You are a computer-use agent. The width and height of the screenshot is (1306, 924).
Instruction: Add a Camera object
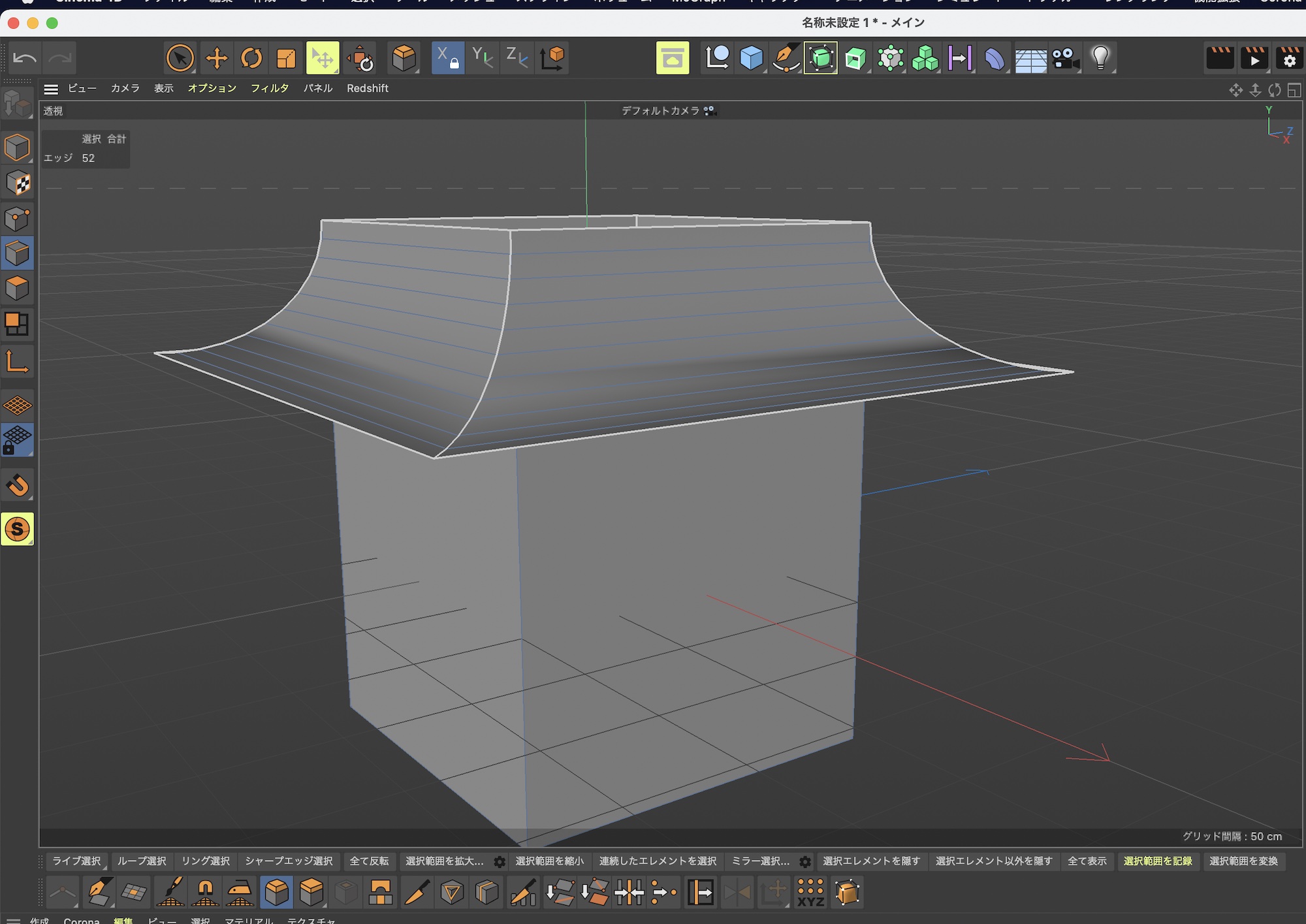click(x=1065, y=58)
